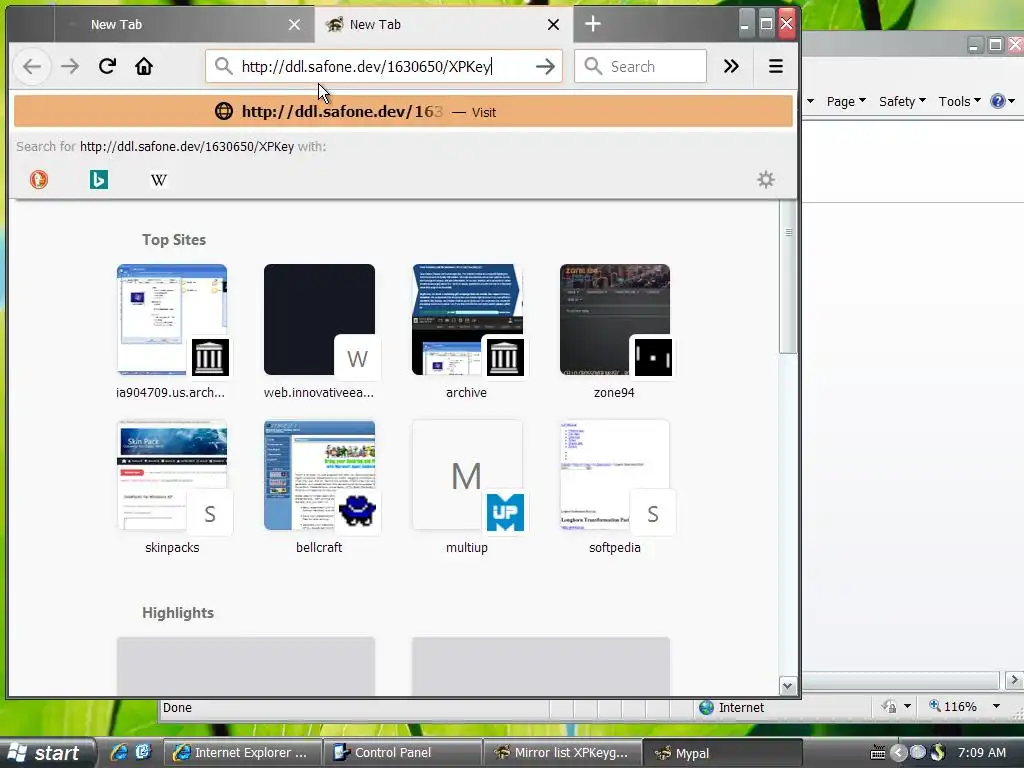Screen dimensions: 1024x768
Task: Close the first New Tab tab
Action: 295,24
